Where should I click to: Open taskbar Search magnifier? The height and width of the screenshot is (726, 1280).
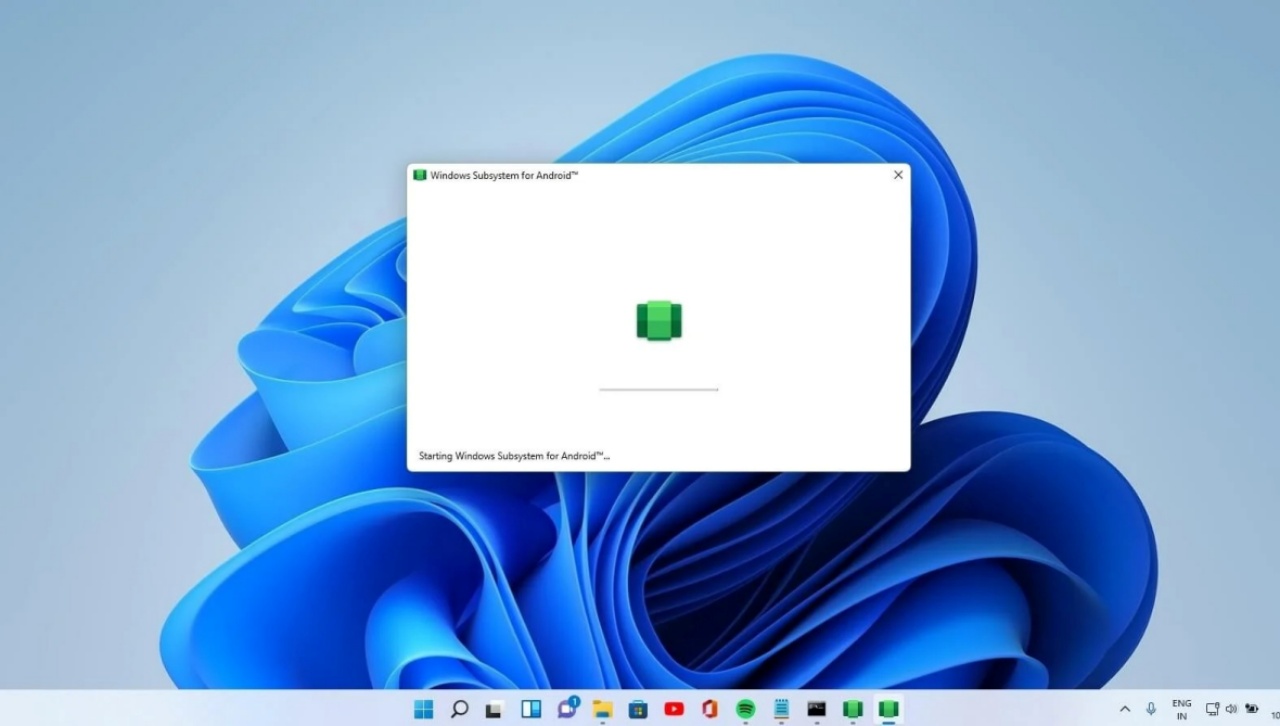[460, 709]
